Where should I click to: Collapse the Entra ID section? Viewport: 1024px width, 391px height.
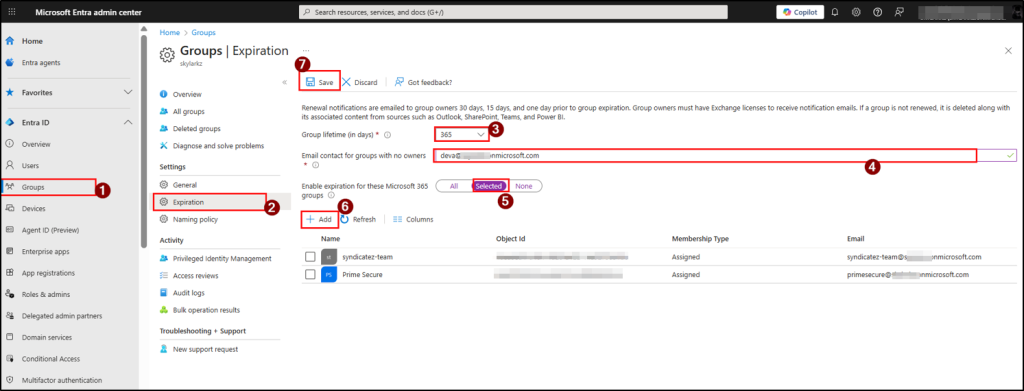tap(128, 123)
